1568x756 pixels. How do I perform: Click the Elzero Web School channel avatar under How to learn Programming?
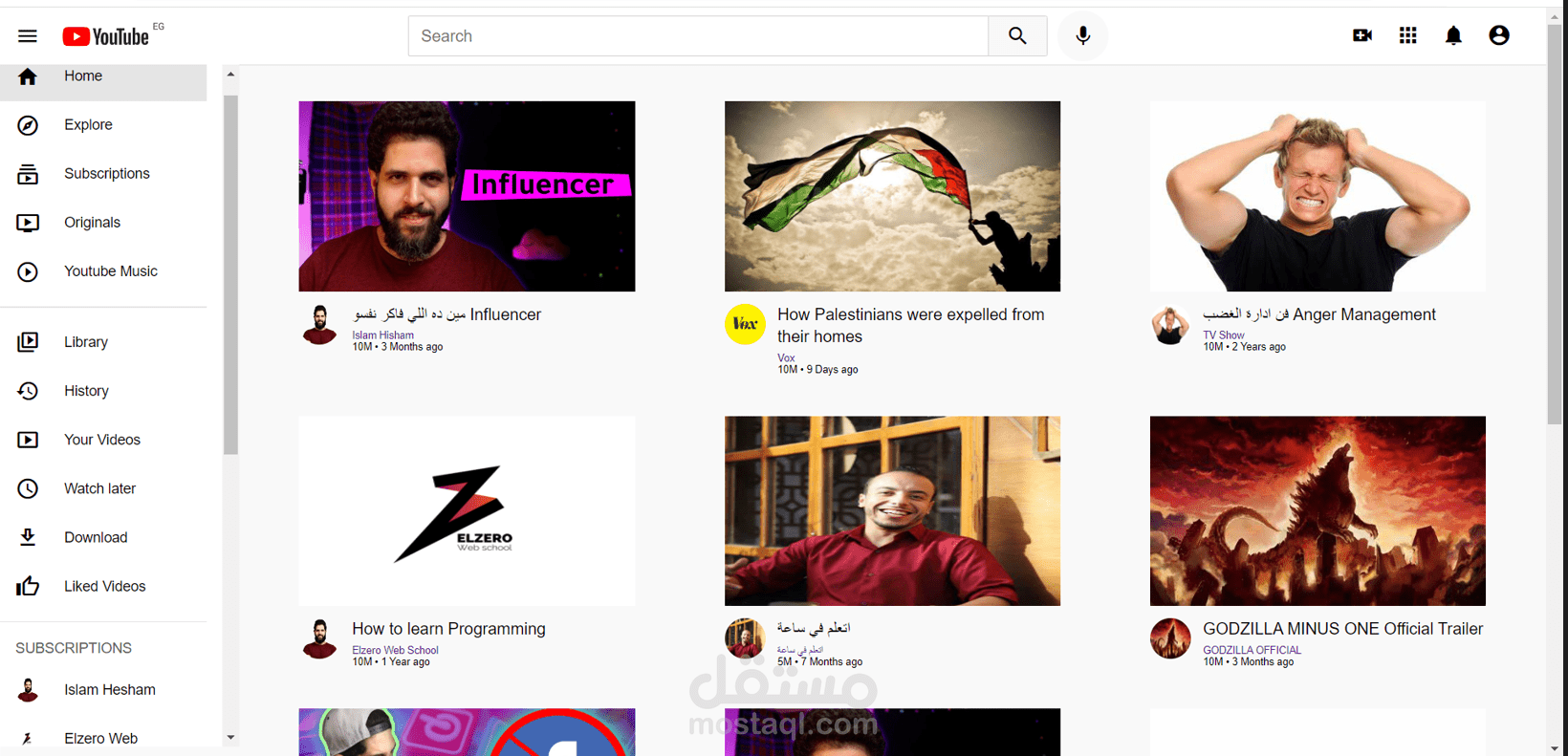pos(319,639)
